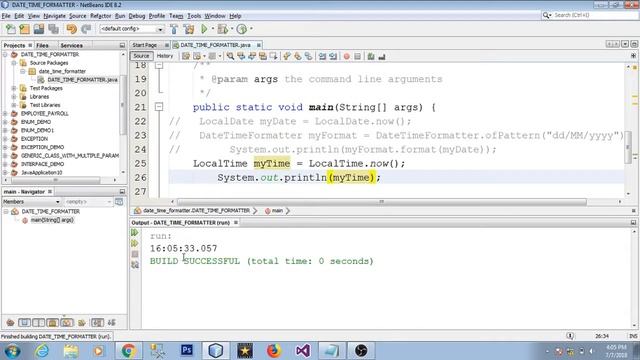Screen dimensions: 640x360
Task: Click the editor horizontal scrollbar
Action: click(382, 202)
